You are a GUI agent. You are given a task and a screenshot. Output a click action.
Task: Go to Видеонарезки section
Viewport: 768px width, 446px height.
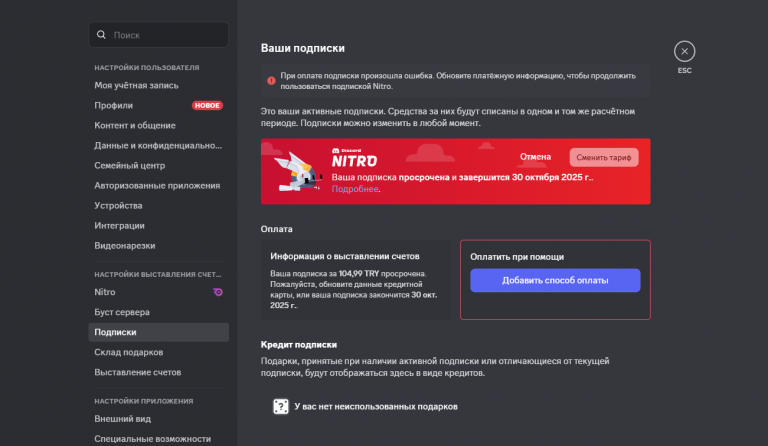pos(158,246)
